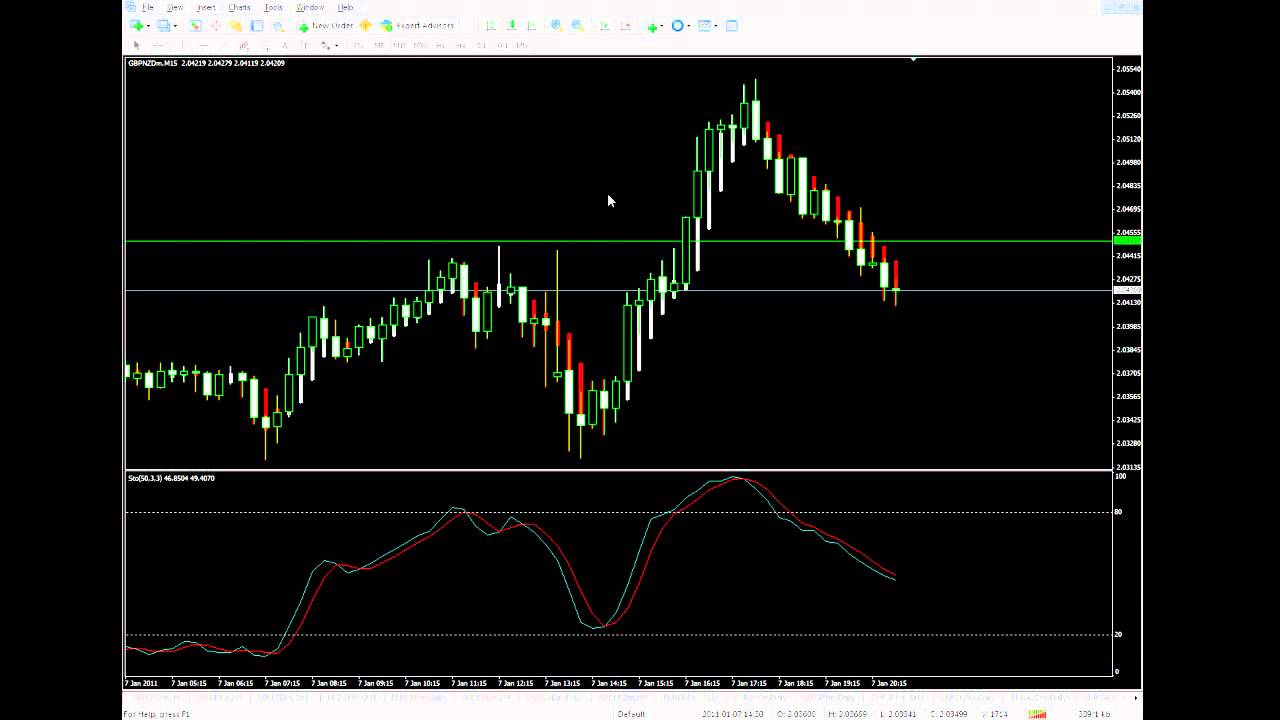Launch MetaEditor from the toolbar

tap(365, 25)
